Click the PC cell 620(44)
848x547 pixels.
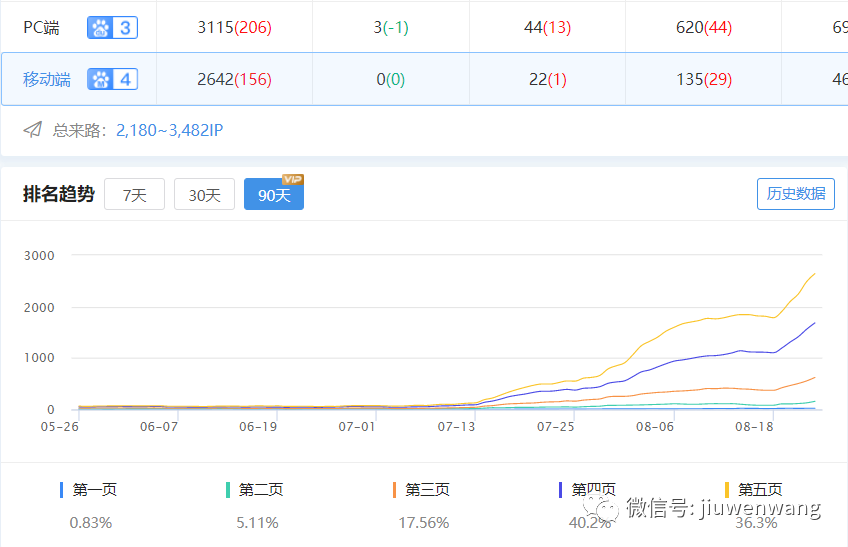[704, 28]
